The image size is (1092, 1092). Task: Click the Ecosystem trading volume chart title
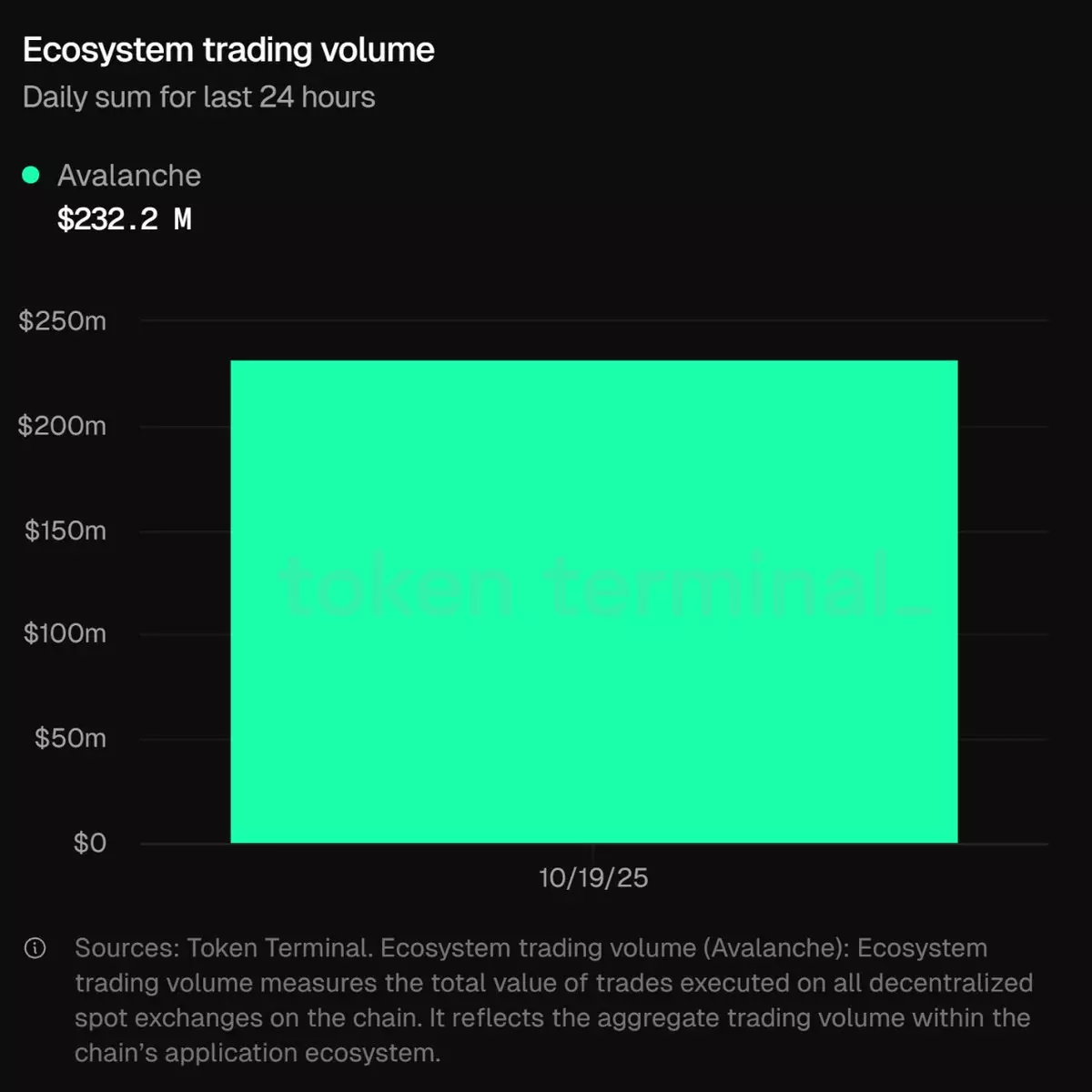pos(228,50)
